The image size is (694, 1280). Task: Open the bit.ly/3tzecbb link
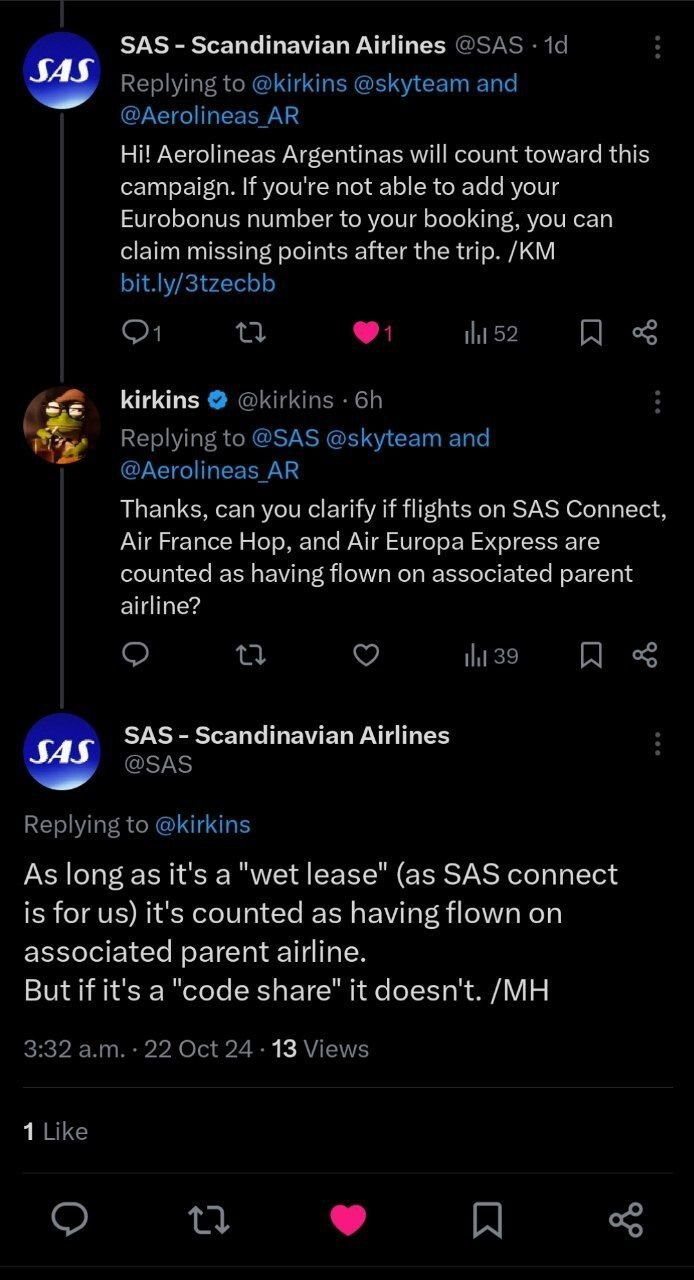[197, 283]
